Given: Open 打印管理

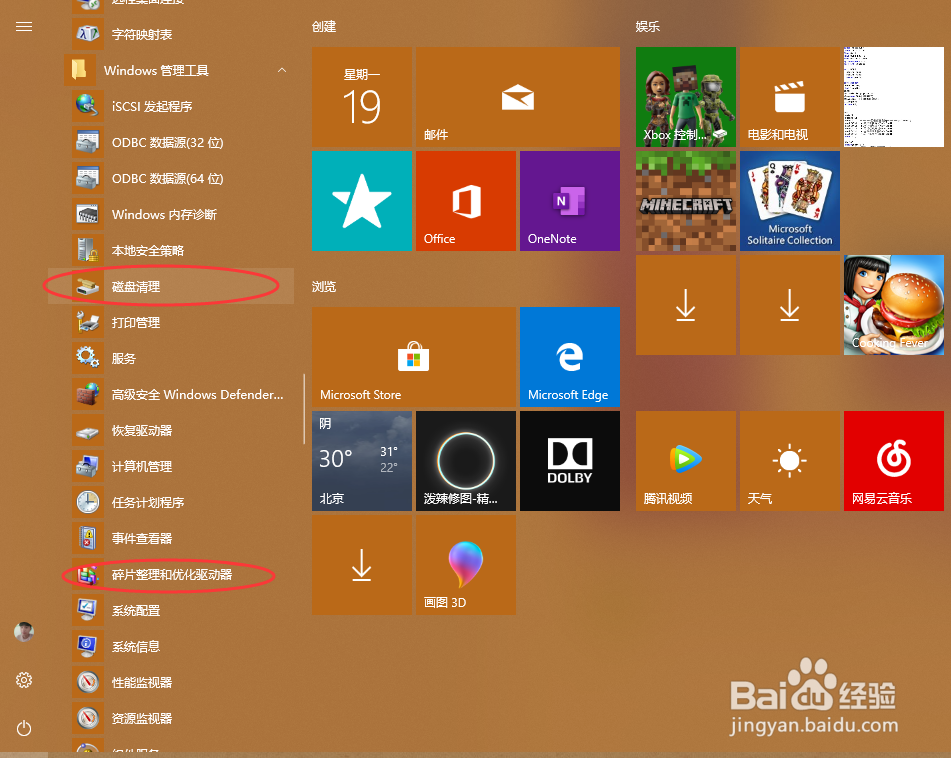Looking at the screenshot, I should click(x=172, y=323).
